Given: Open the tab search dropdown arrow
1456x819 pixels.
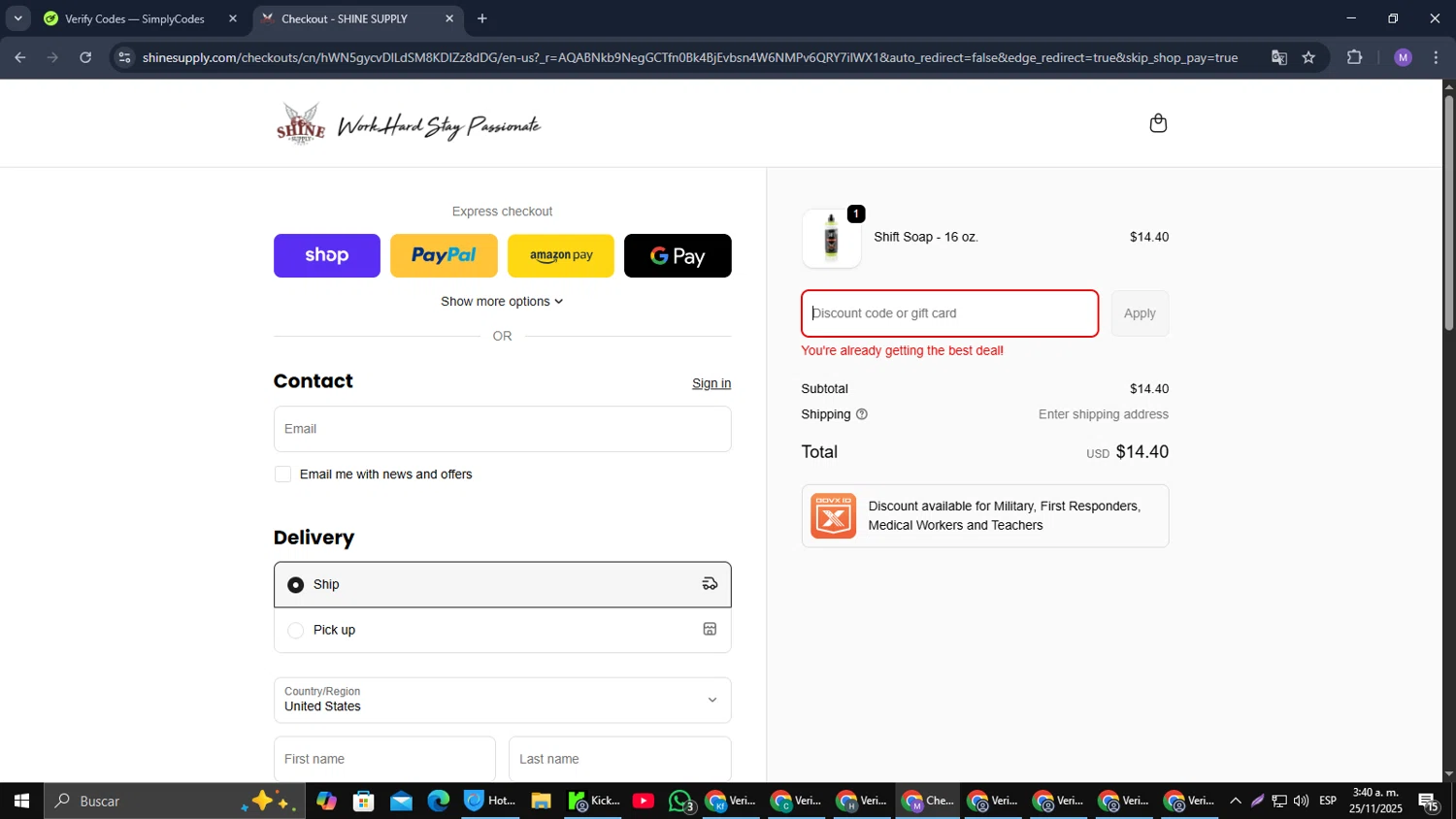Looking at the screenshot, I should pos(17,18).
